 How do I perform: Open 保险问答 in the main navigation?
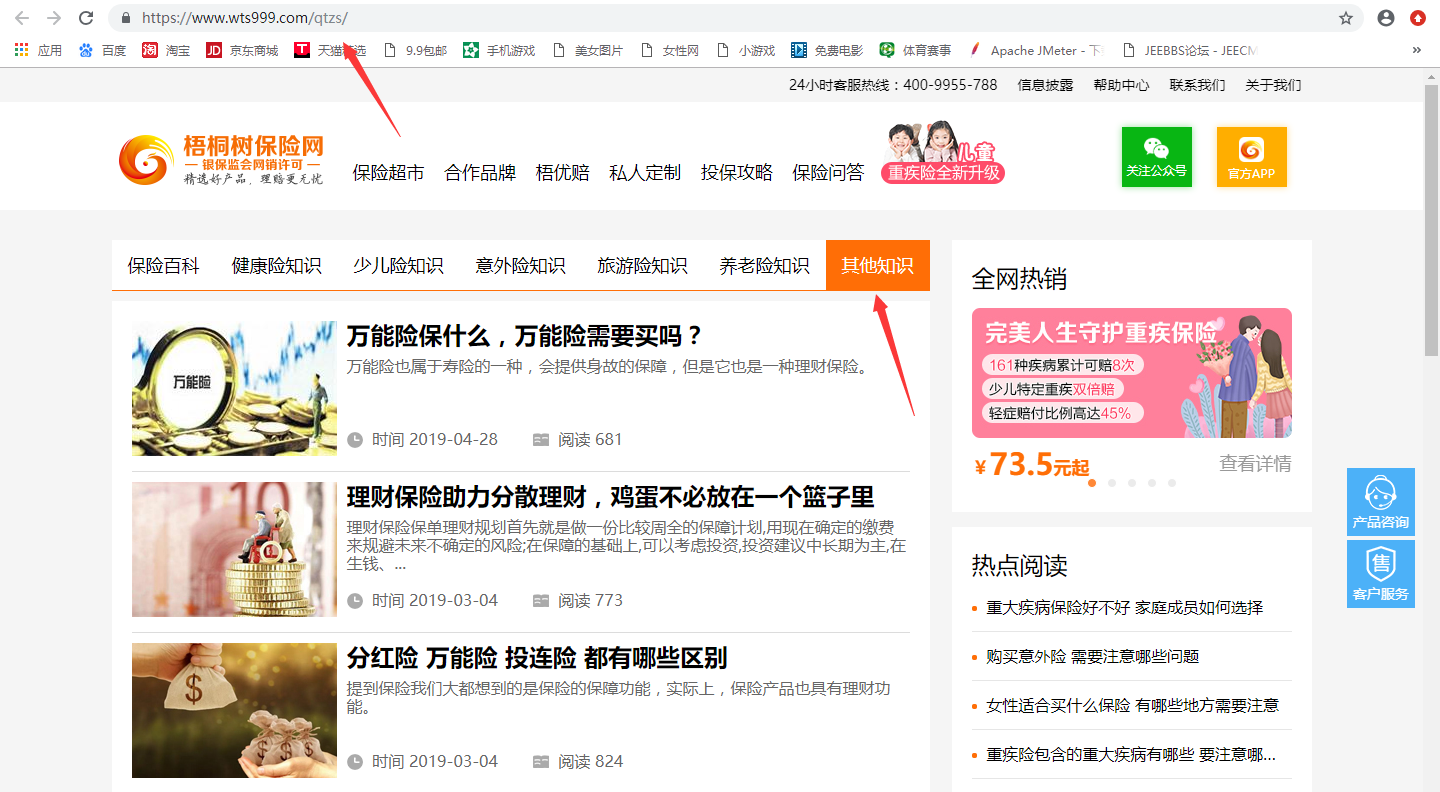[x=828, y=173]
